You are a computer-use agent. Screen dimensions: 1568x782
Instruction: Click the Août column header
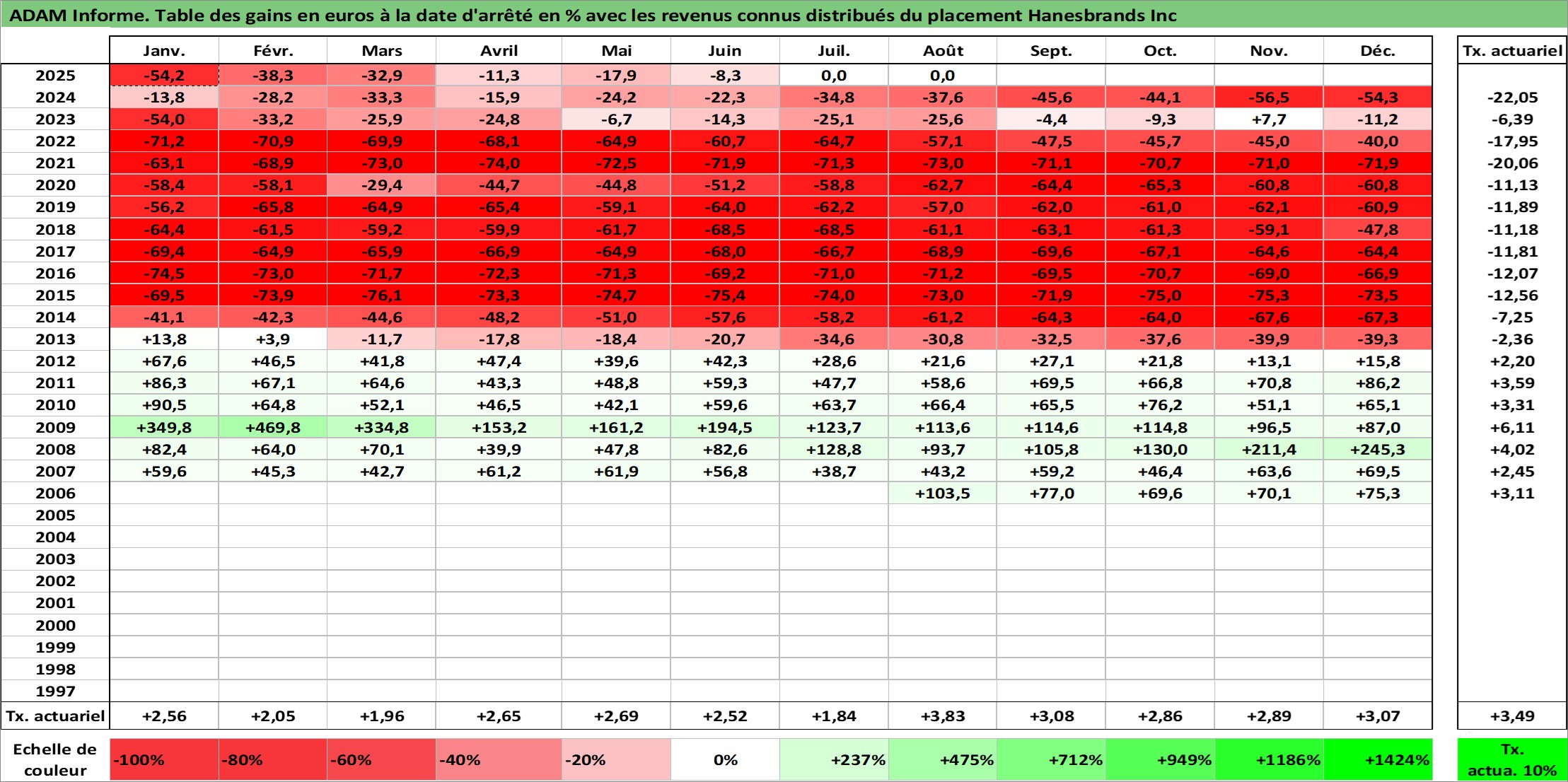(943, 50)
